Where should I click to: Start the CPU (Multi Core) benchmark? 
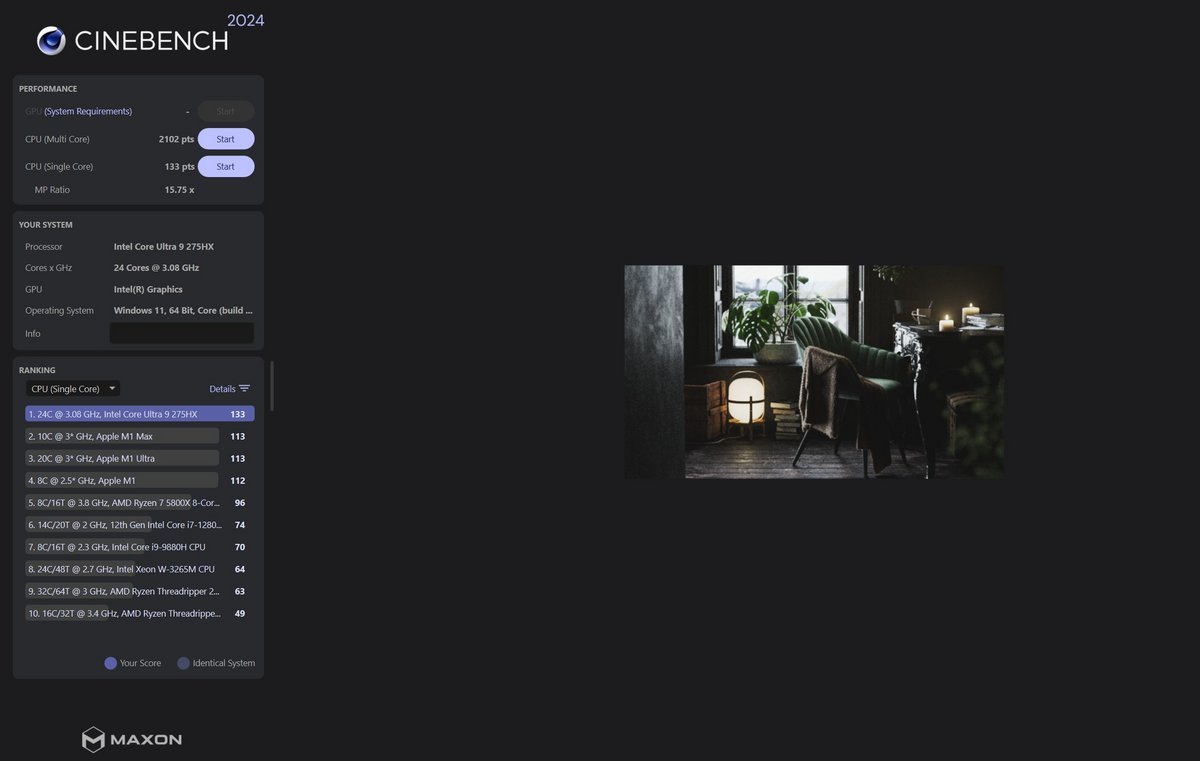pyautogui.click(x=226, y=139)
